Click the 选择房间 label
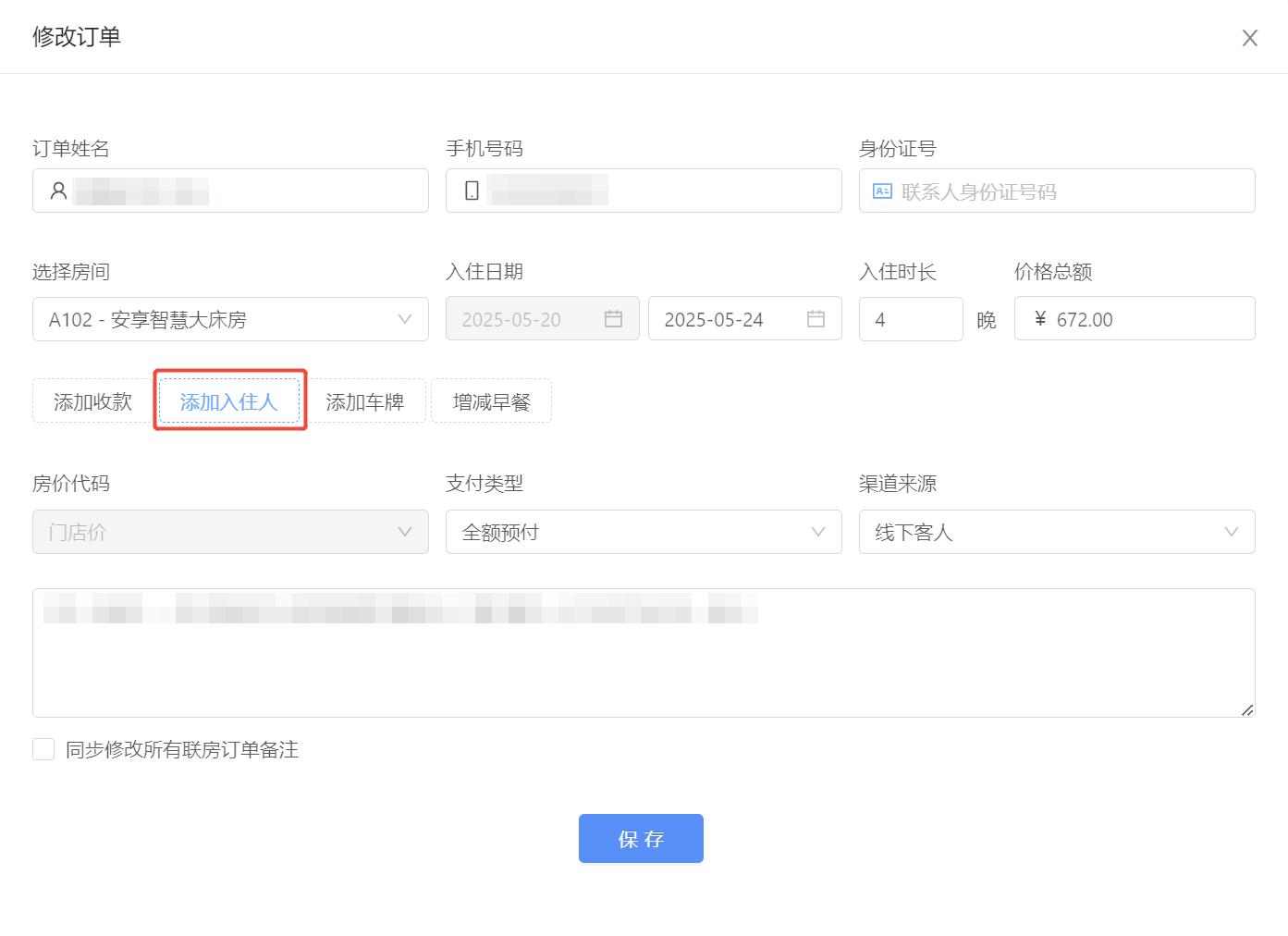Viewport: 1288px width, 936px height. 71,272
